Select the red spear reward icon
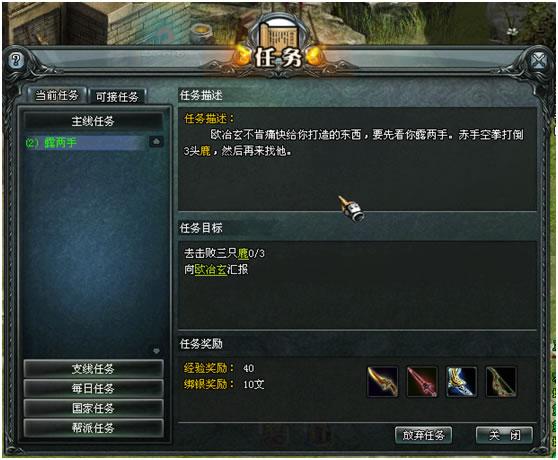 pos(422,382)
